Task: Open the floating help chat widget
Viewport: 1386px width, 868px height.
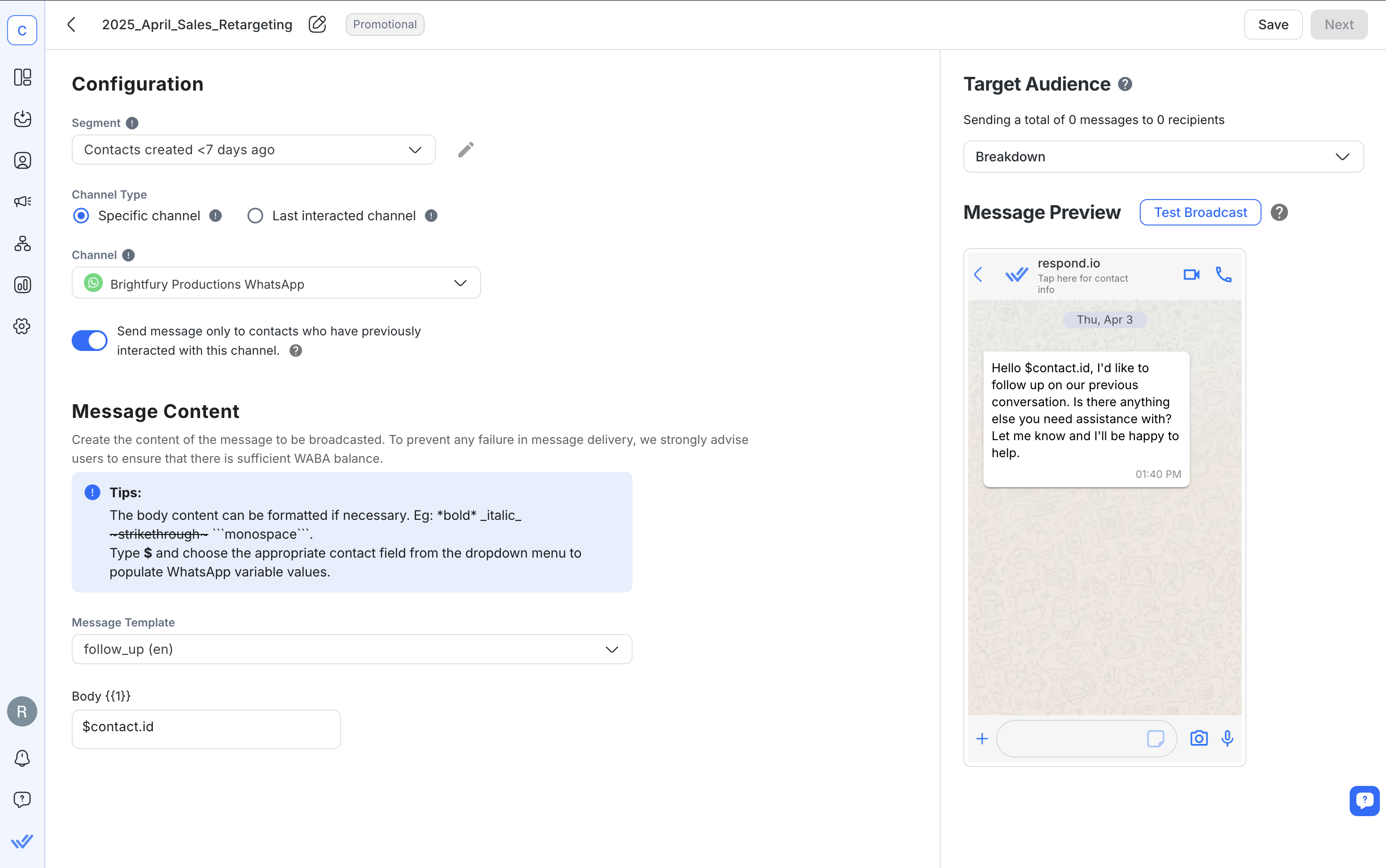Action: pos(1364,800)
